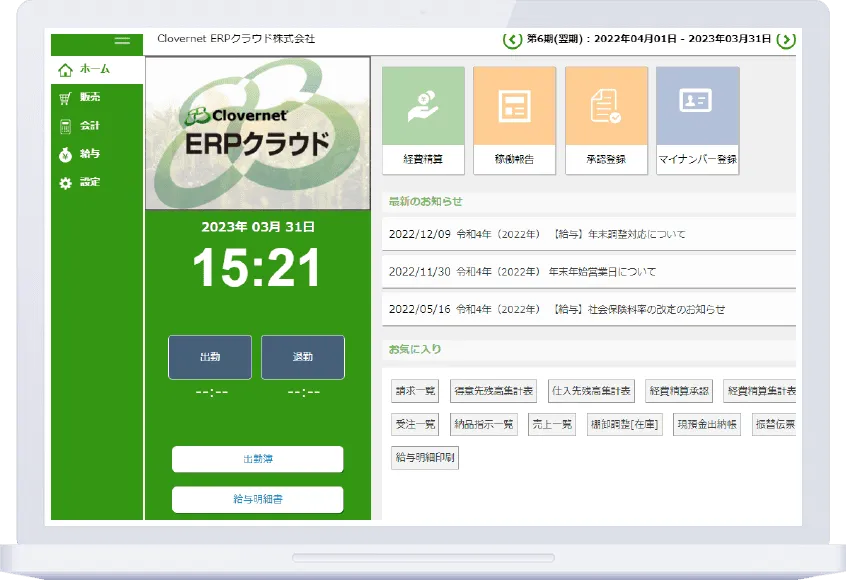Open the 2022/05/16 社会保険料率 notice

pyautogui.click(x=589, y=309)
